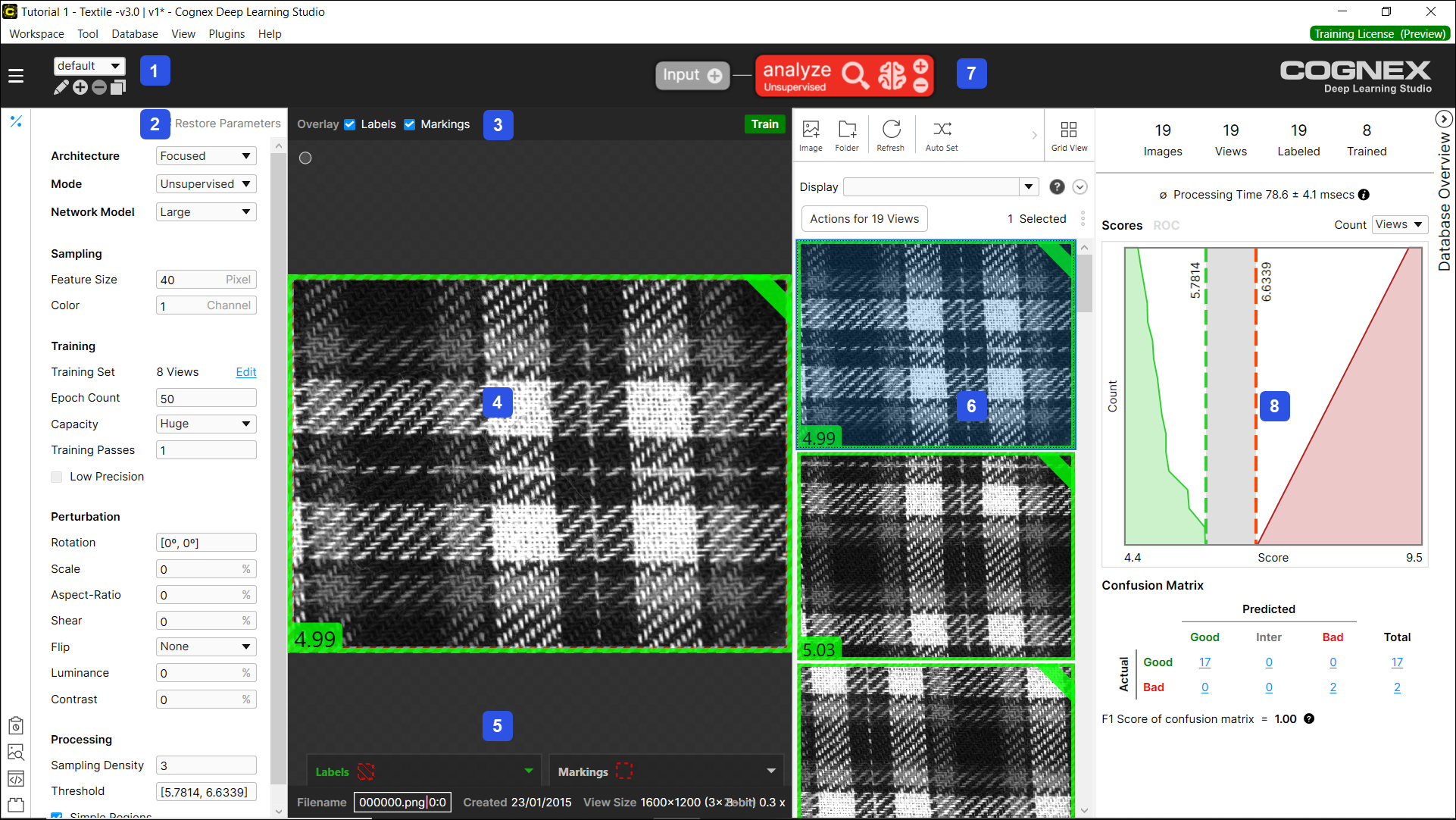Viewport: 1456px width, 820px height.
Task: Open the Architecture dropdown showing Focused
Action: (x=206, y=156)
